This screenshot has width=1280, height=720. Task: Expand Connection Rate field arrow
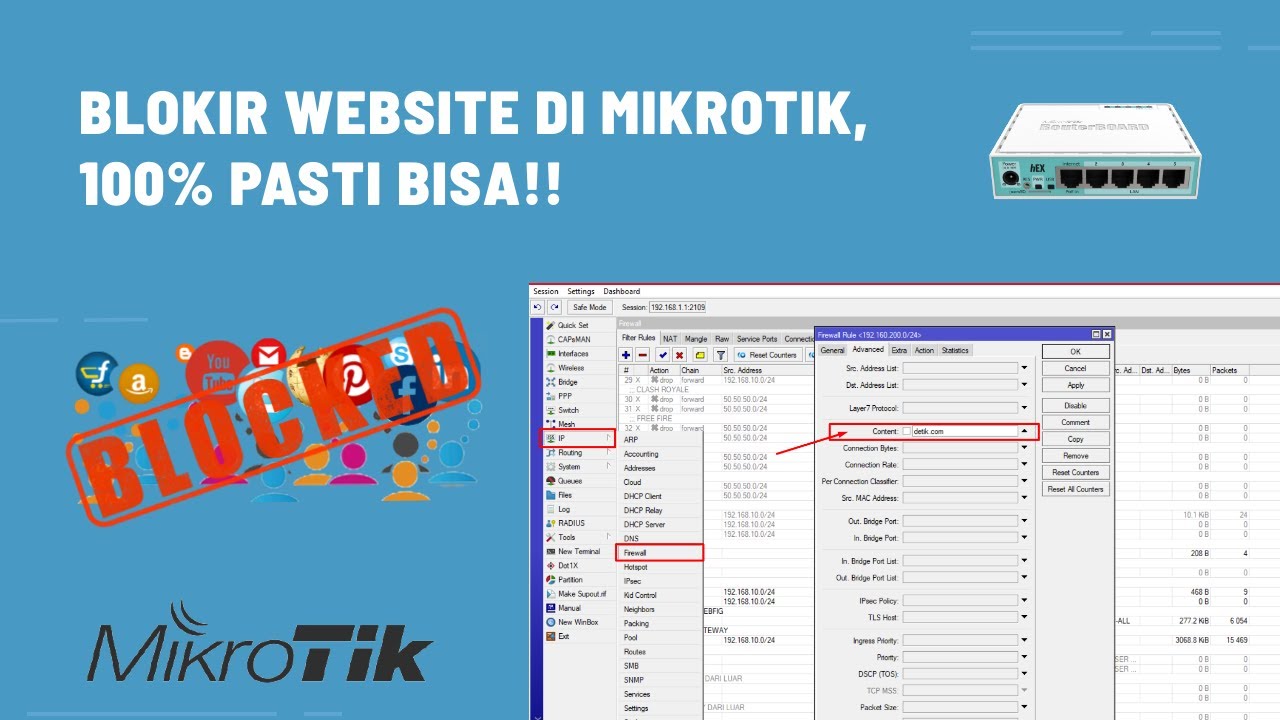coord(1024,465)
